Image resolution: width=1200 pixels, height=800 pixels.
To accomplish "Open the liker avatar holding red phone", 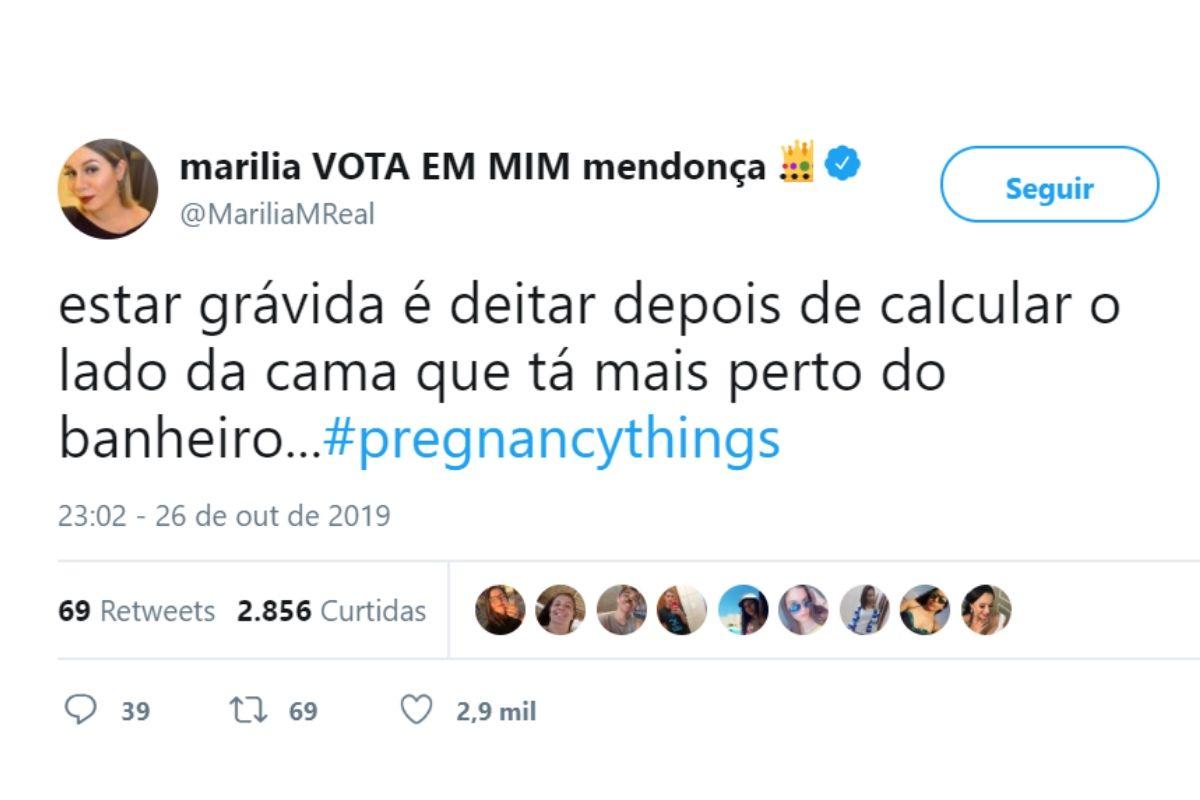I will pos(682,610).
